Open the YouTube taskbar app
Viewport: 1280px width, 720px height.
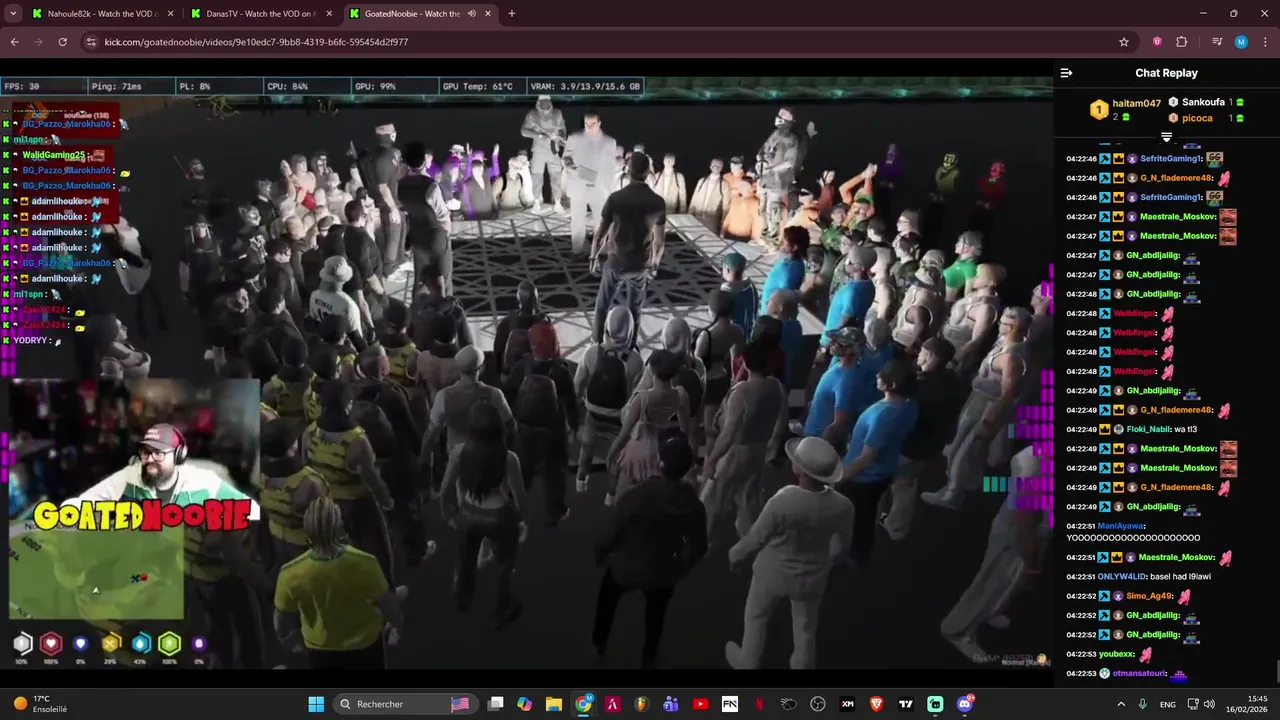(x=700, y=704)
